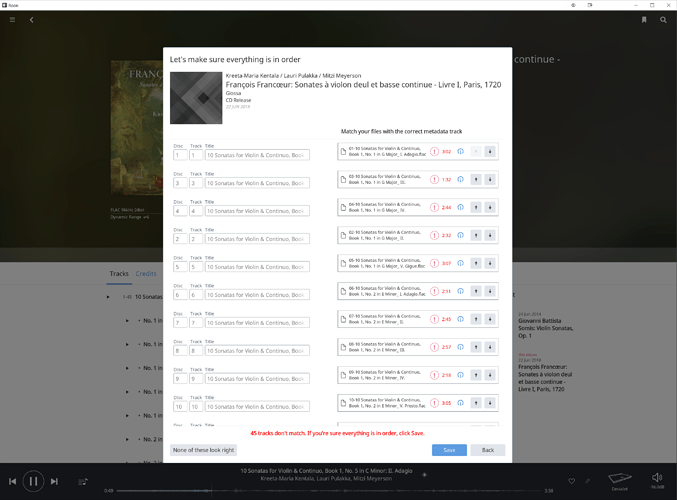The image size is (677, 500).
Task: Click album title François Francœur in dialog
Action: [x=363, y=85]
